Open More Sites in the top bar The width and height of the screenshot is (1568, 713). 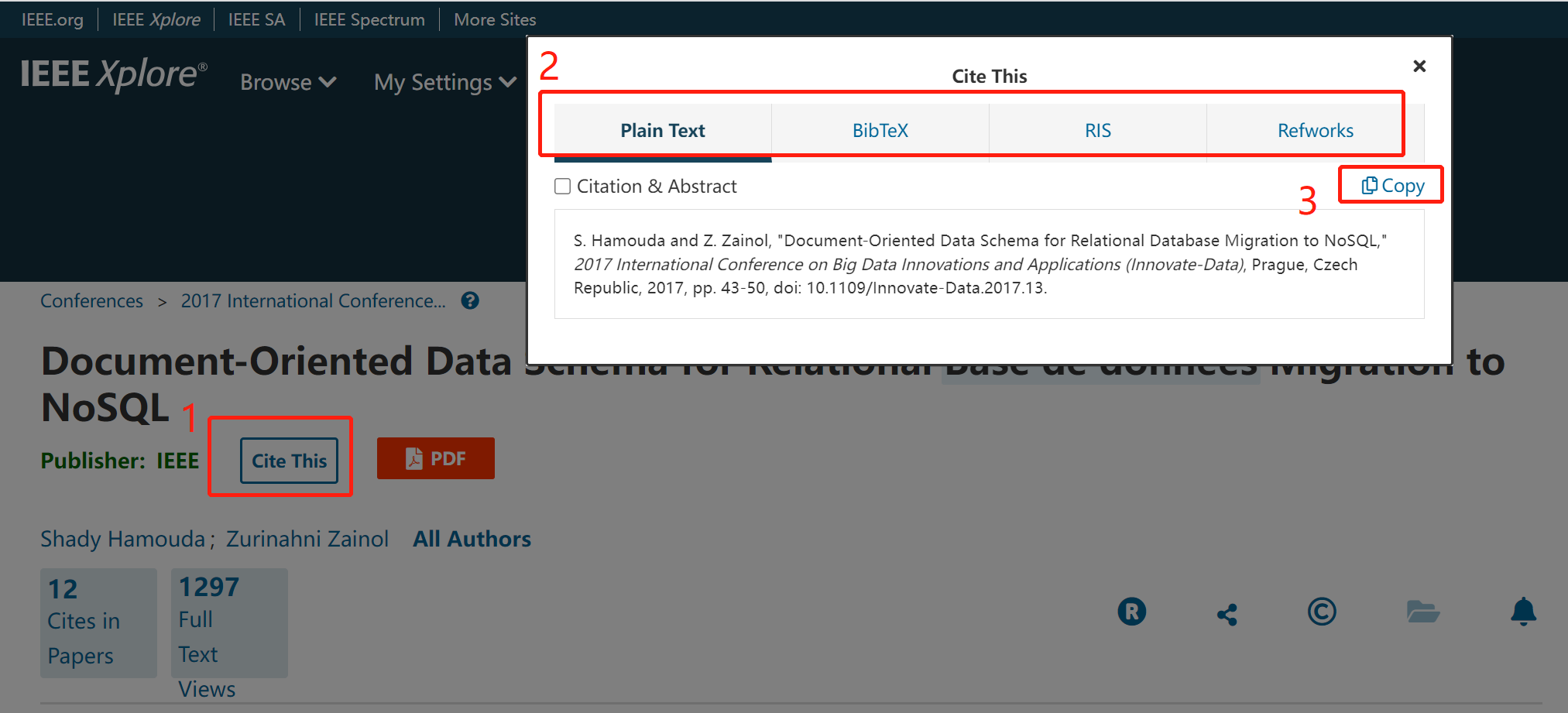(x=495, y=19)
